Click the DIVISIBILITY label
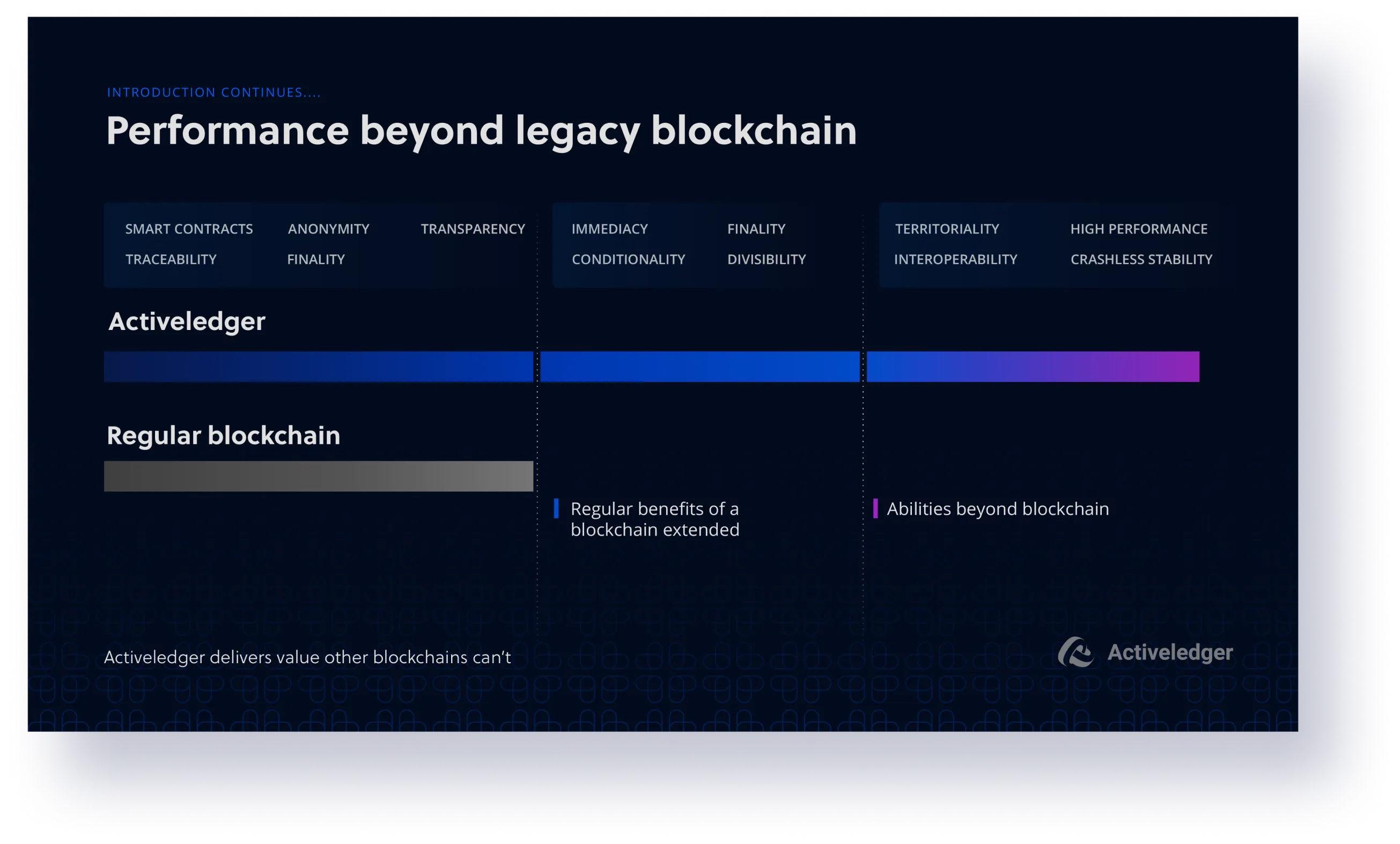Screen dimensions: 1400x844 click(766, 259)
